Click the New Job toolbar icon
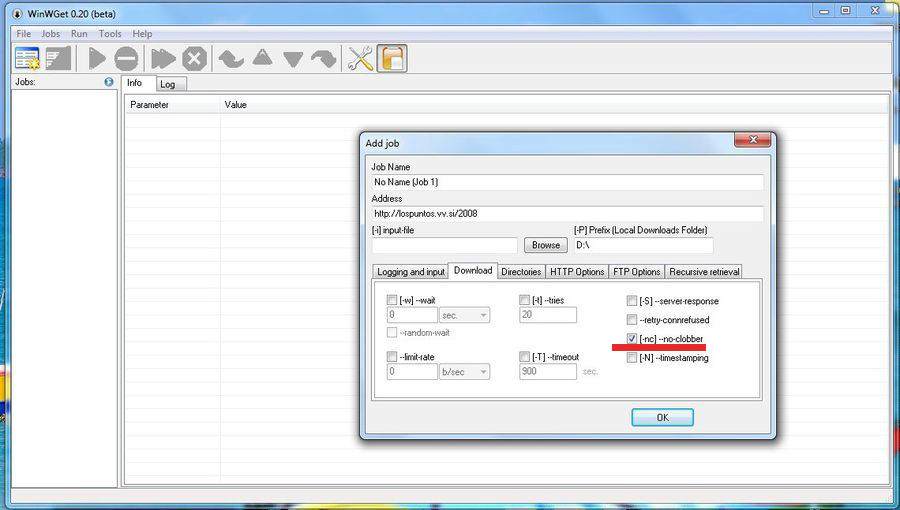Image resolution: width=900 pixels, height=510 pixels. pyautogui.click(x=27, y=59)
